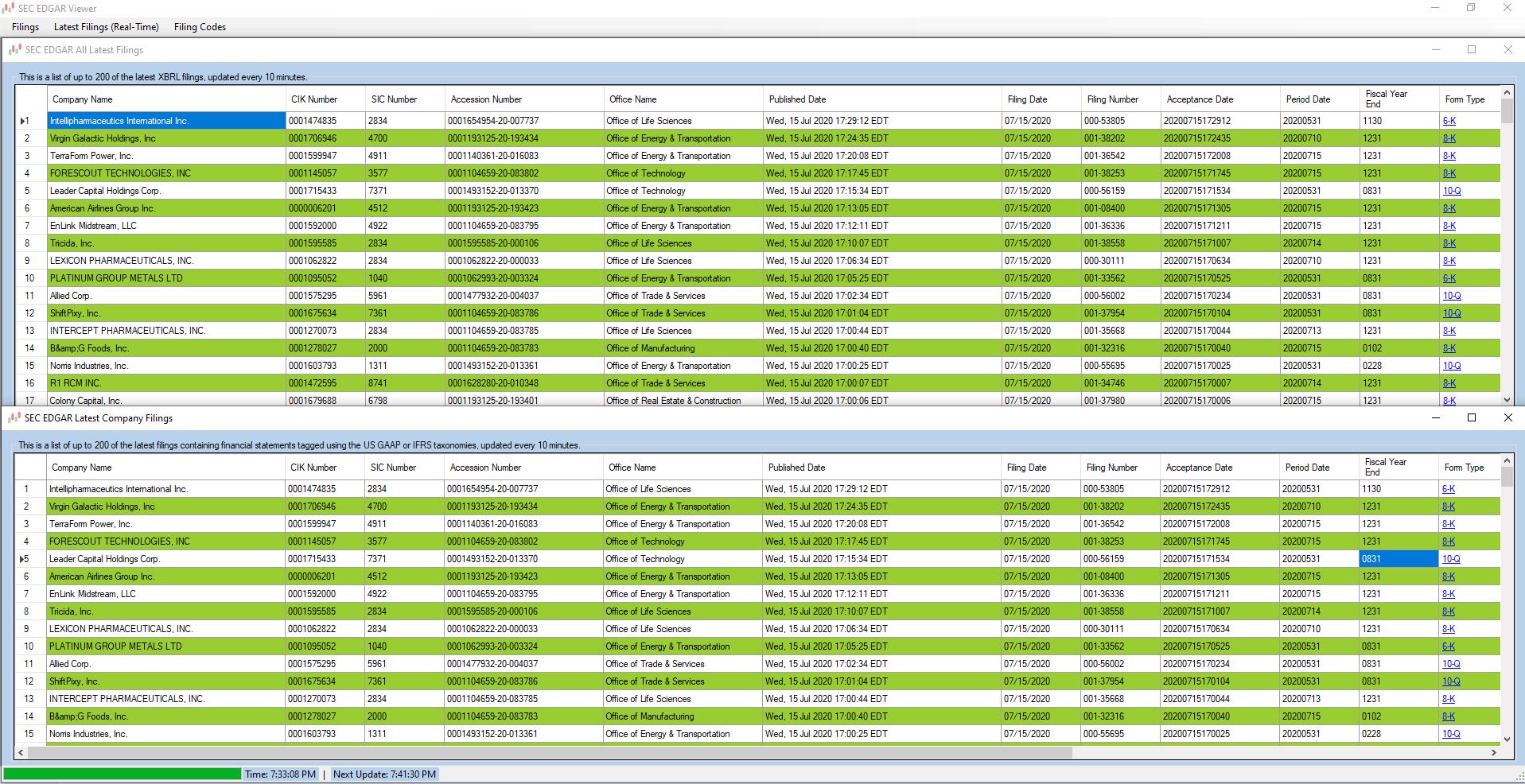Select row header 3 in All Latest Filings
Viewport: 1525px width, 784px height.
pos(31,156)
